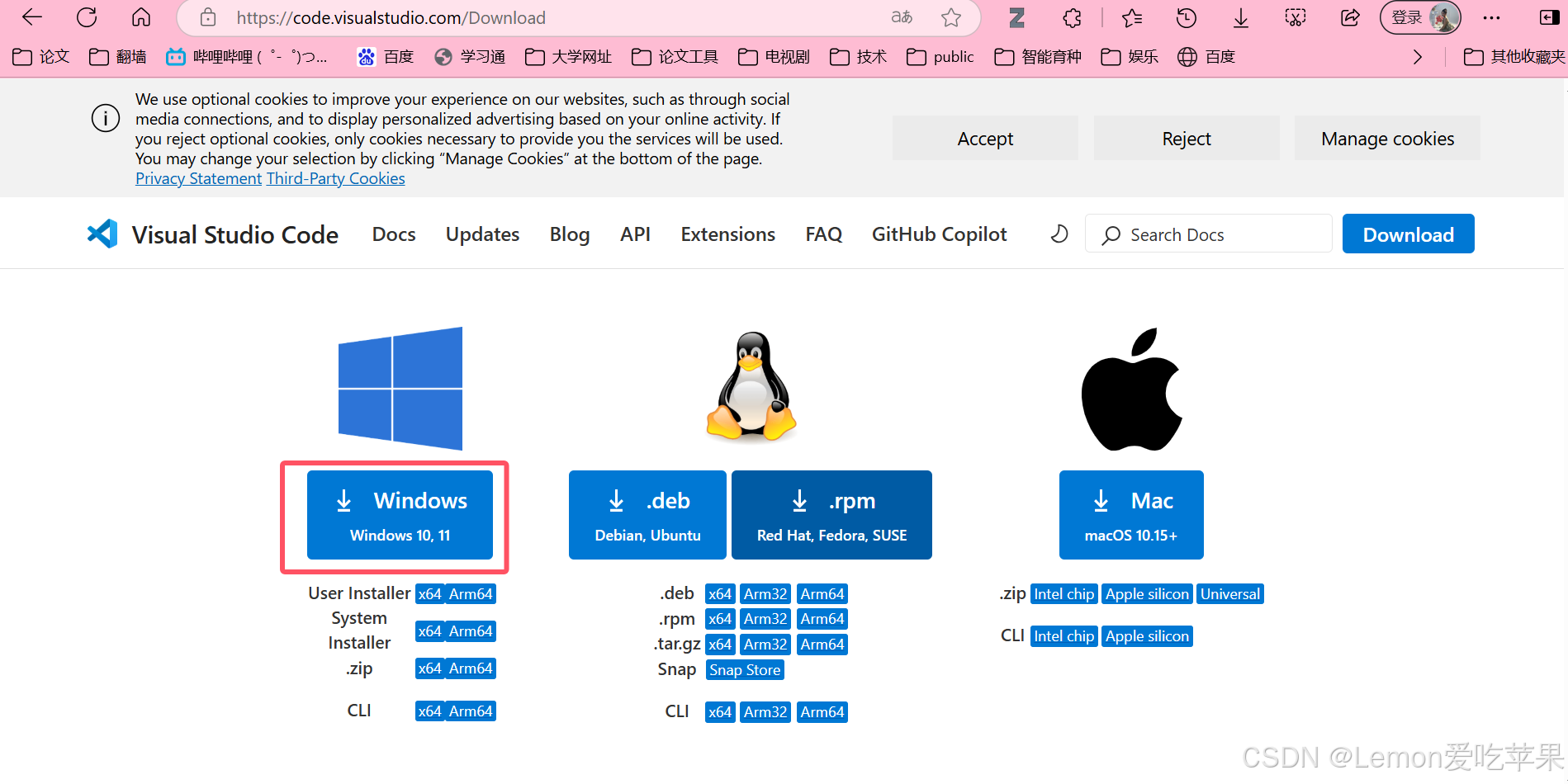Open browser settings three-dots menu
The image size is (1568, 784).
click(1491, 17)
